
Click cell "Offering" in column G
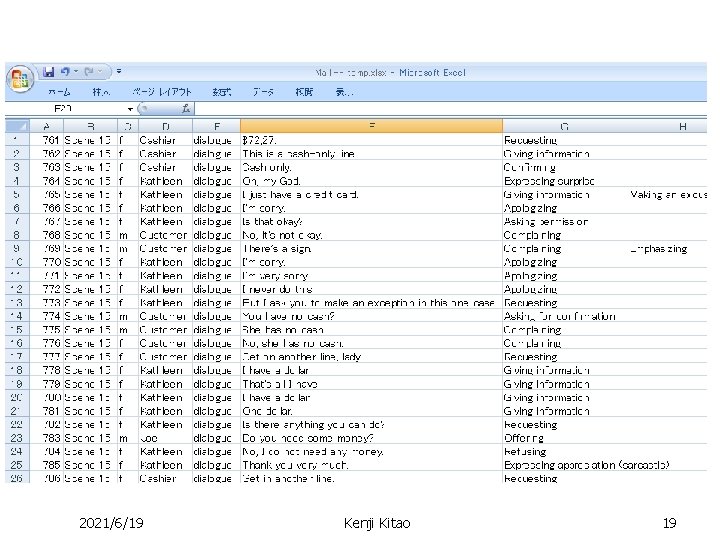pos(565,438)
